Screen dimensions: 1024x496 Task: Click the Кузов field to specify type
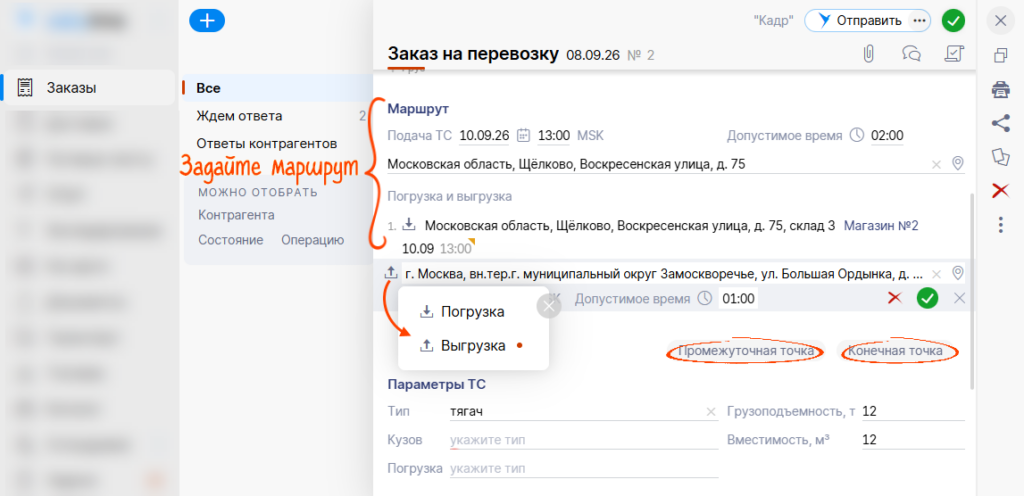tap(584, 441)
